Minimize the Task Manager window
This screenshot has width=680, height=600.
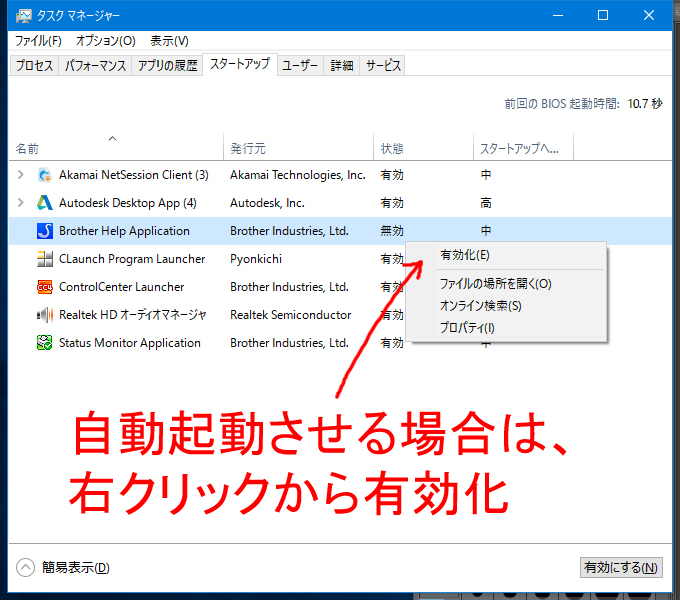[558, 16]
